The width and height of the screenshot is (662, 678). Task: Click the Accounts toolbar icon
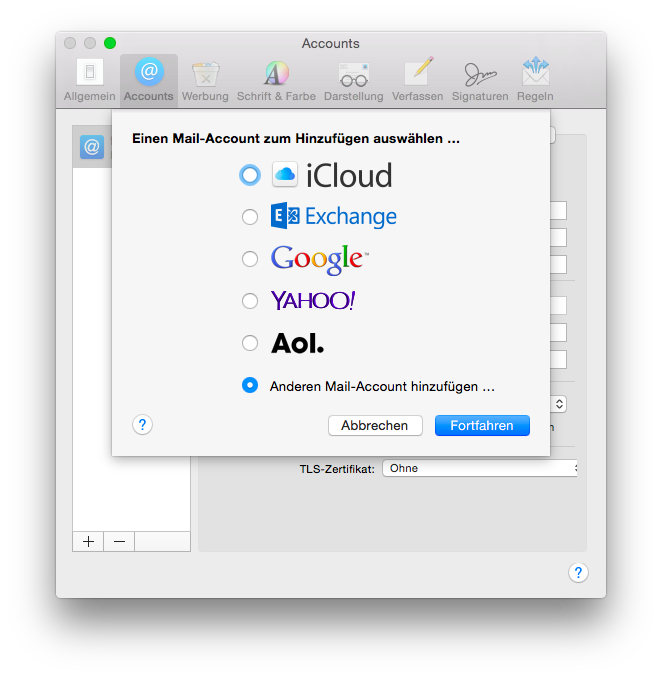click(149, 80)
